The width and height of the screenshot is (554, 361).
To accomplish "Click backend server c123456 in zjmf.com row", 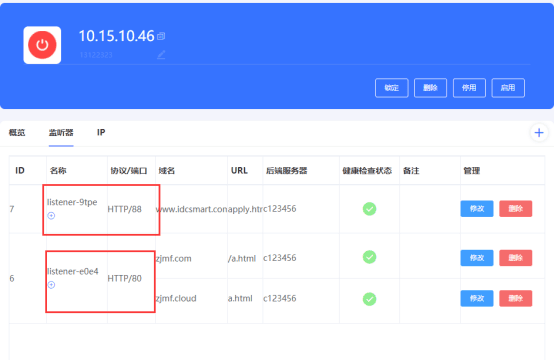I will tap(279, 258).
